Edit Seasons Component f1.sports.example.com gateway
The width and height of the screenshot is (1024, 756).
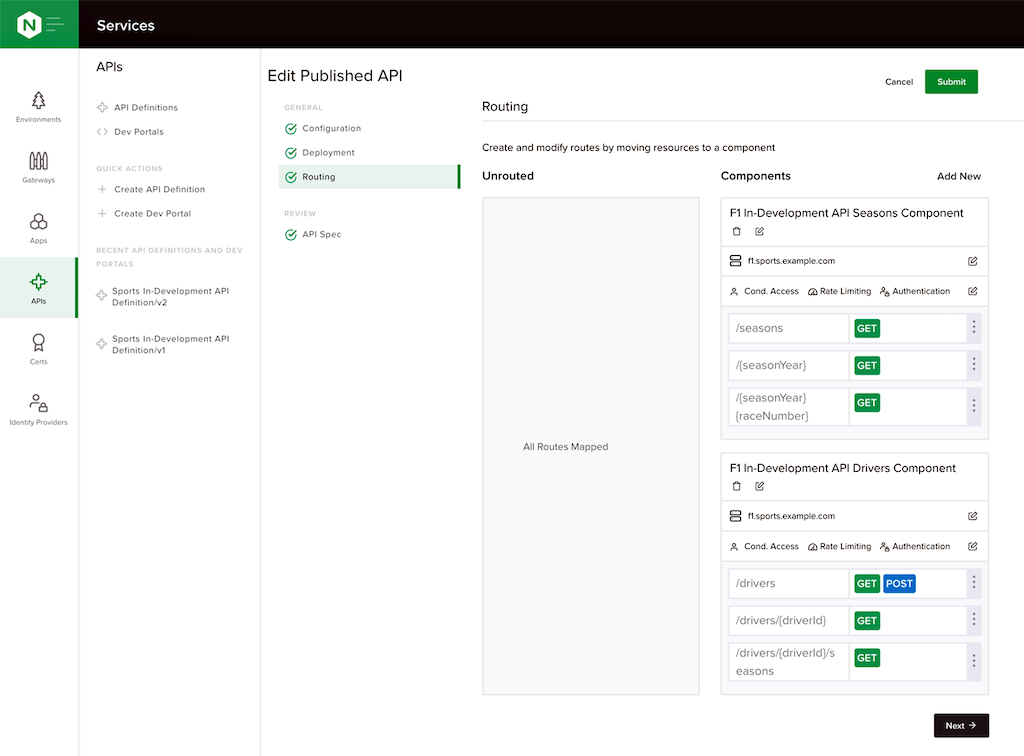tap(972, 261)
